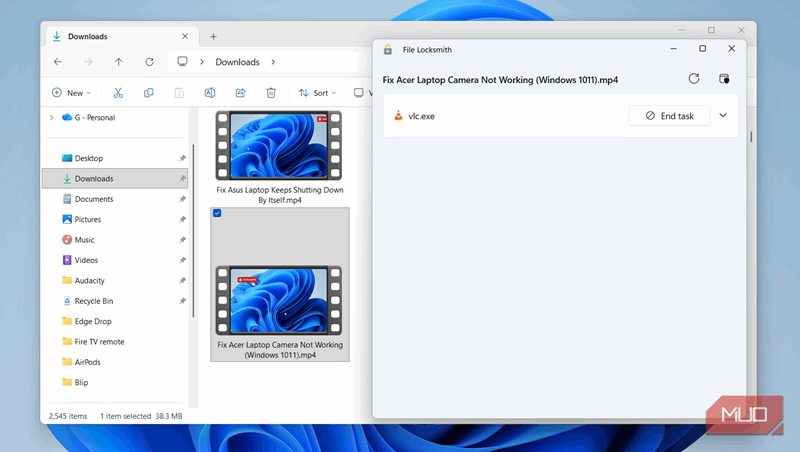The width and height of the screenshot is (800, 452).
Task: End task for vlc.exe
Action: pos(669,116)
